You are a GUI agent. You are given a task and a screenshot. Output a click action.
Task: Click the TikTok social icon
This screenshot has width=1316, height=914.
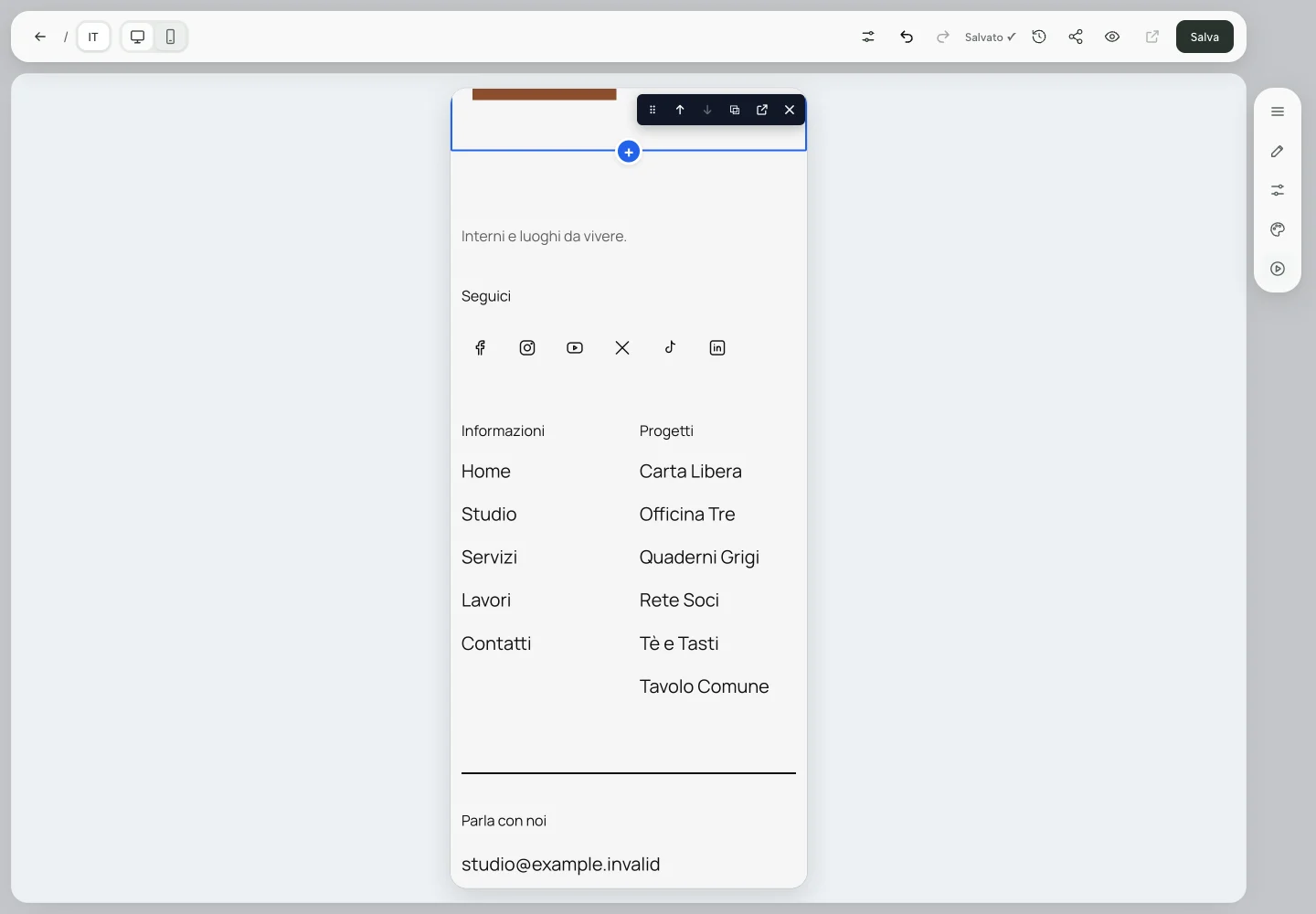click(670, 347)
